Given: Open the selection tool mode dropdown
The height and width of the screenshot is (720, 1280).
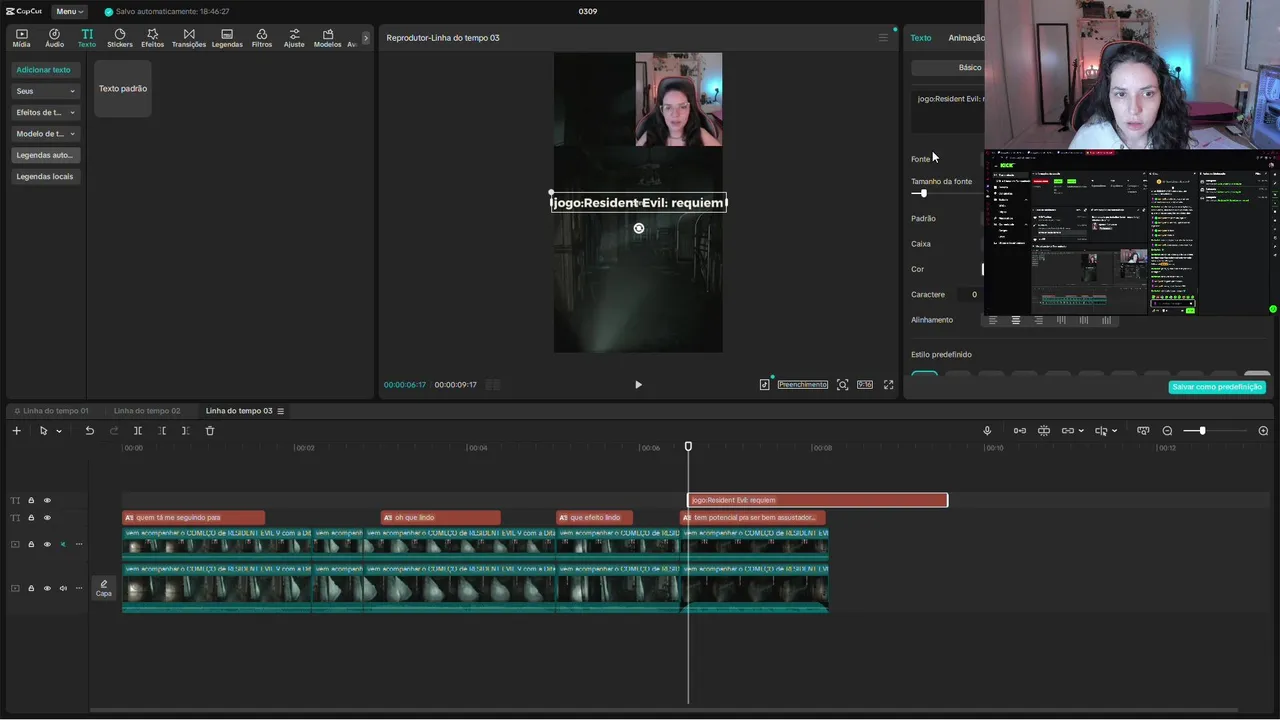Looking at the screenshot, I should [x=59, y=431].
